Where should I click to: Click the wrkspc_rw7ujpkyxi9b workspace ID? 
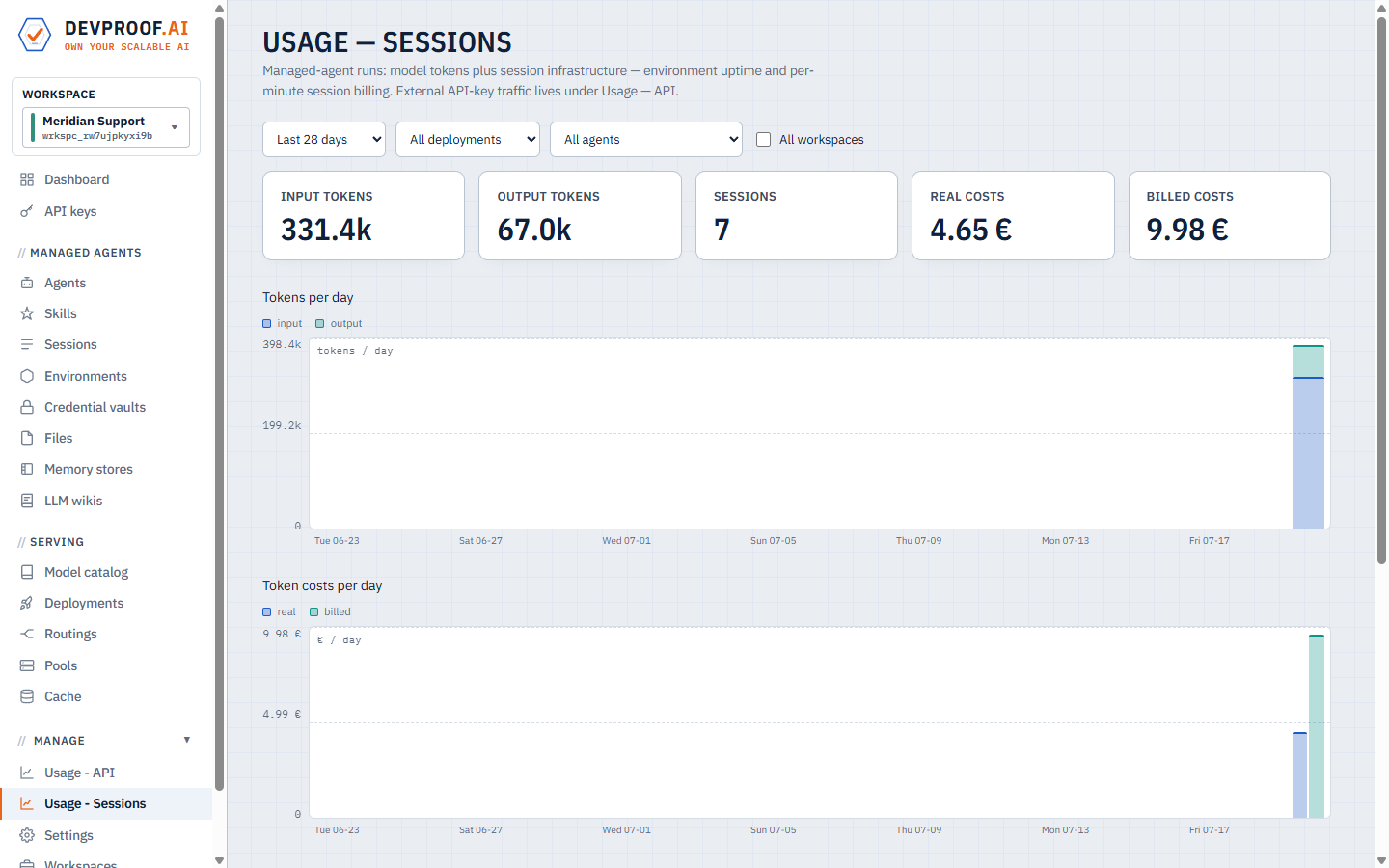97,136
